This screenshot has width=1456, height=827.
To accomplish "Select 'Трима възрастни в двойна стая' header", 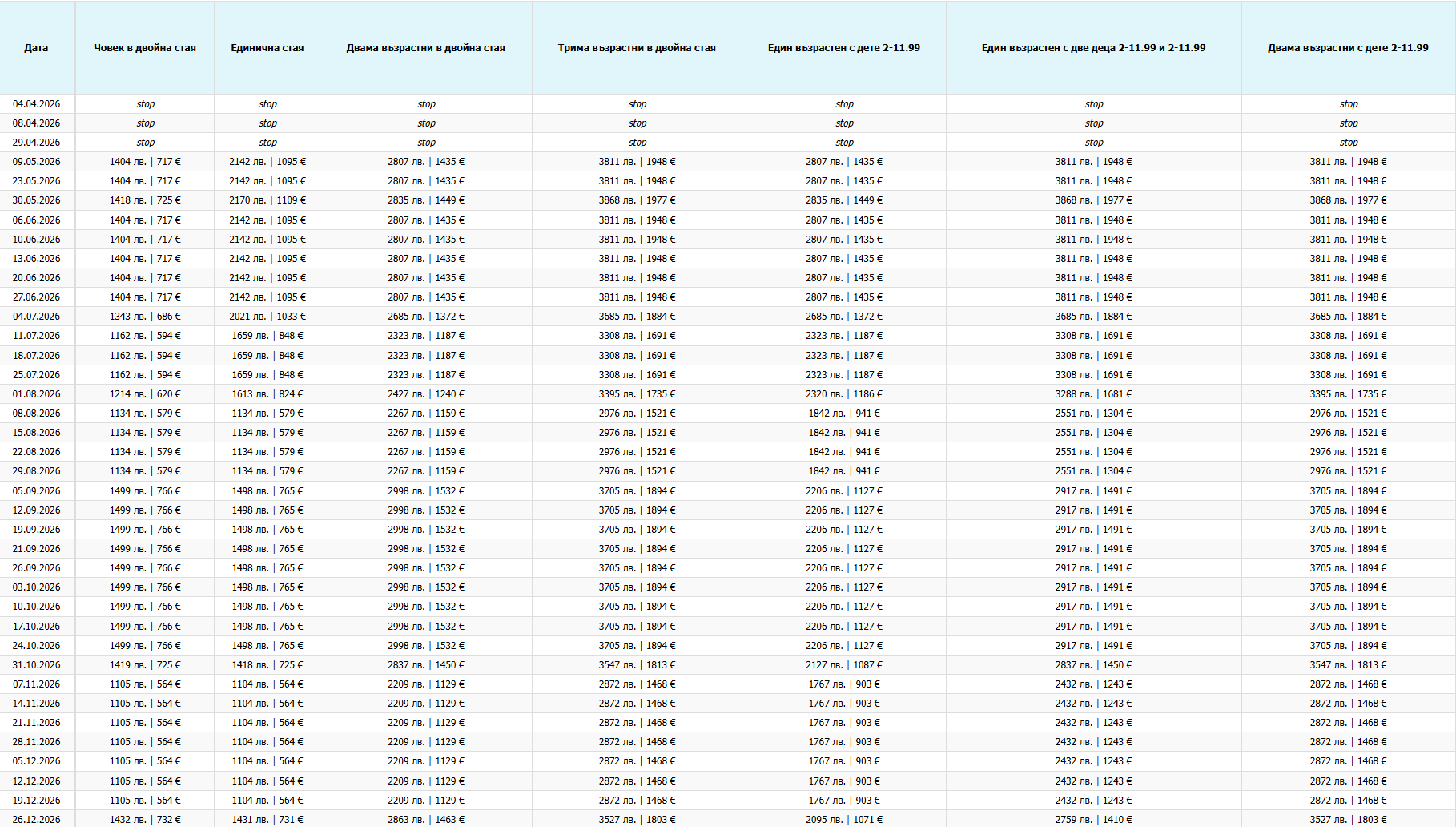I will point(637,48).
